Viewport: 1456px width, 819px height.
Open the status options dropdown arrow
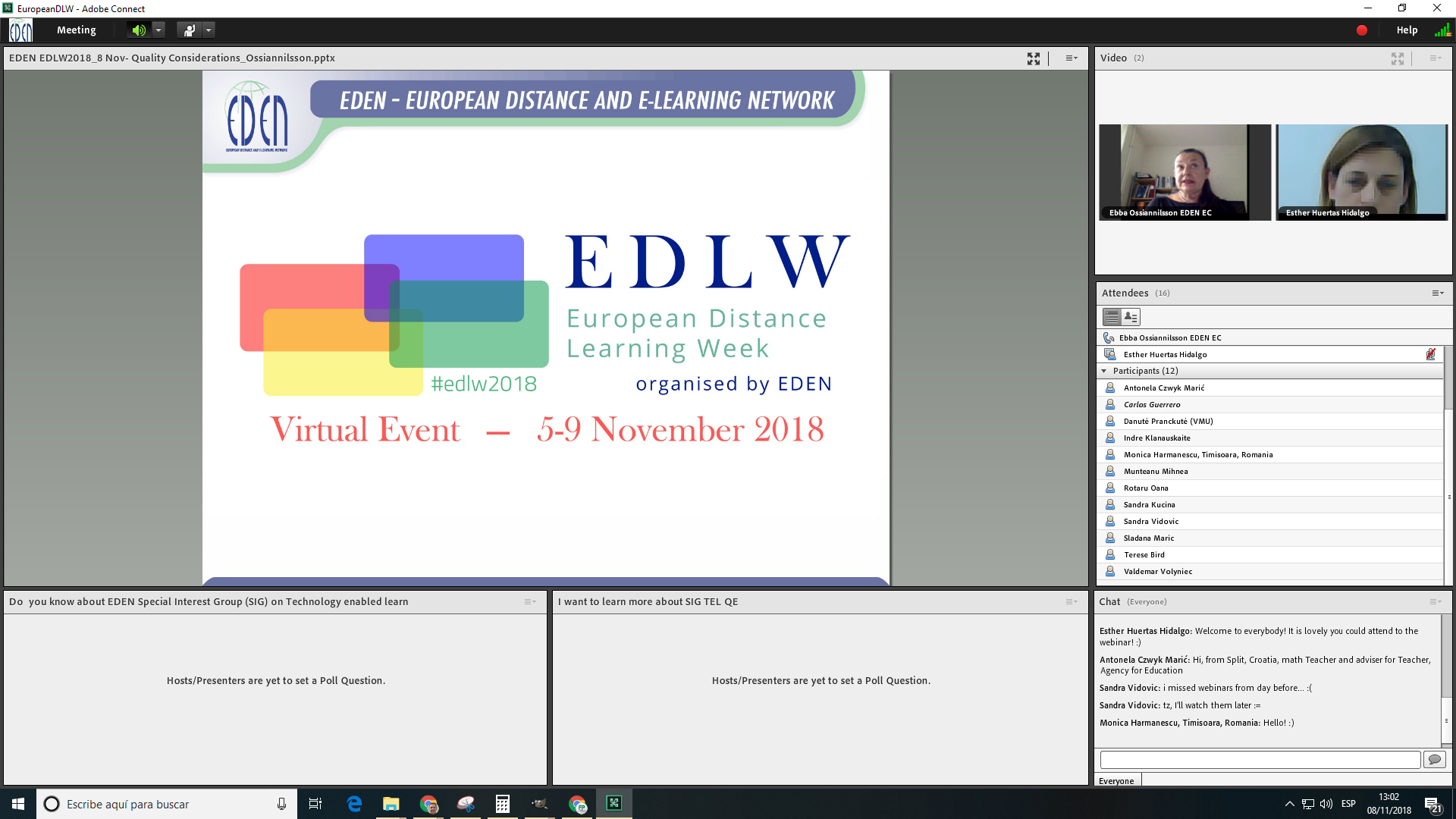(209, 30)
